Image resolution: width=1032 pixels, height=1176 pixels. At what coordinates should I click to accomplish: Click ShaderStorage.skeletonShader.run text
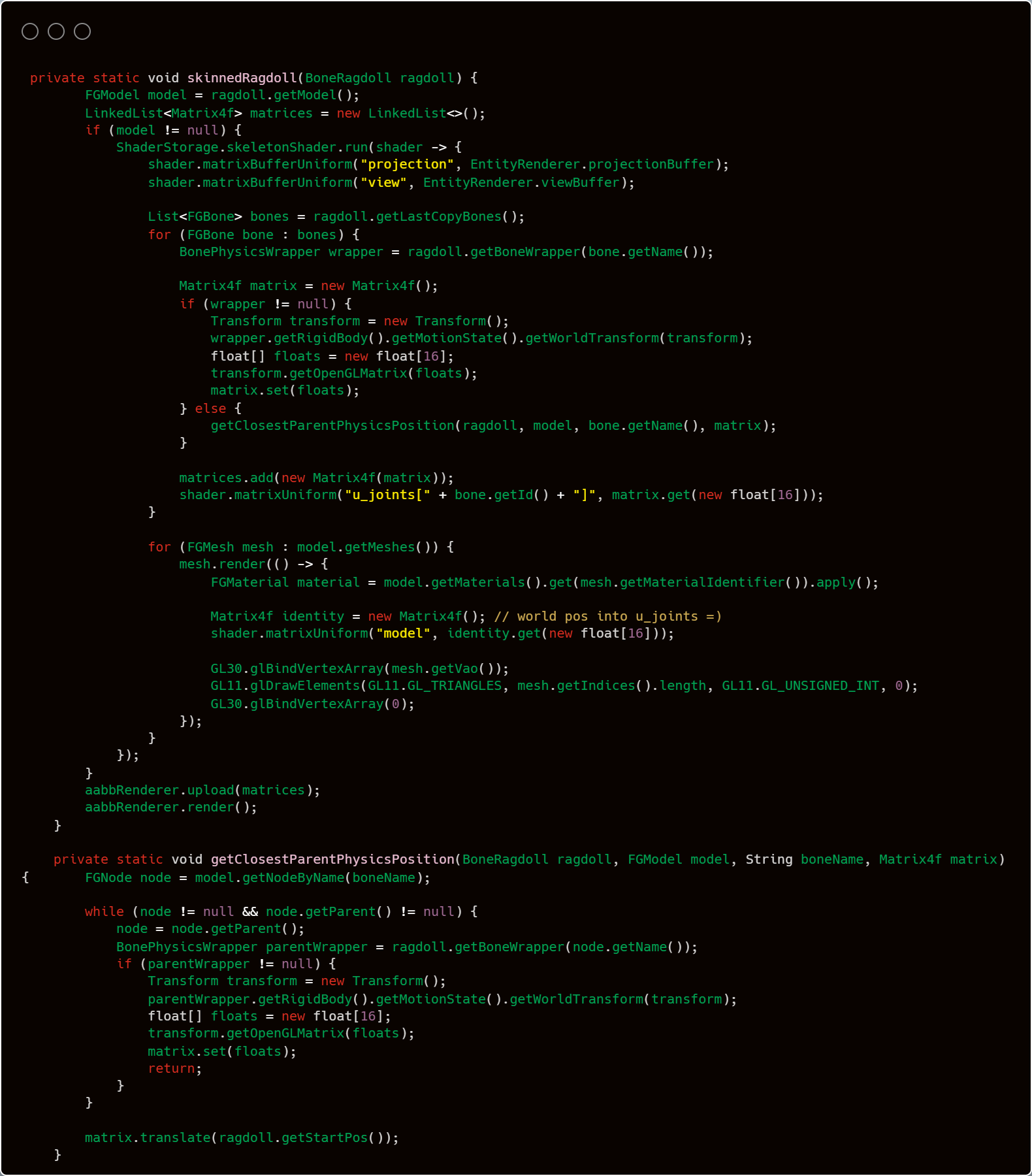click(x=242, y=147)
